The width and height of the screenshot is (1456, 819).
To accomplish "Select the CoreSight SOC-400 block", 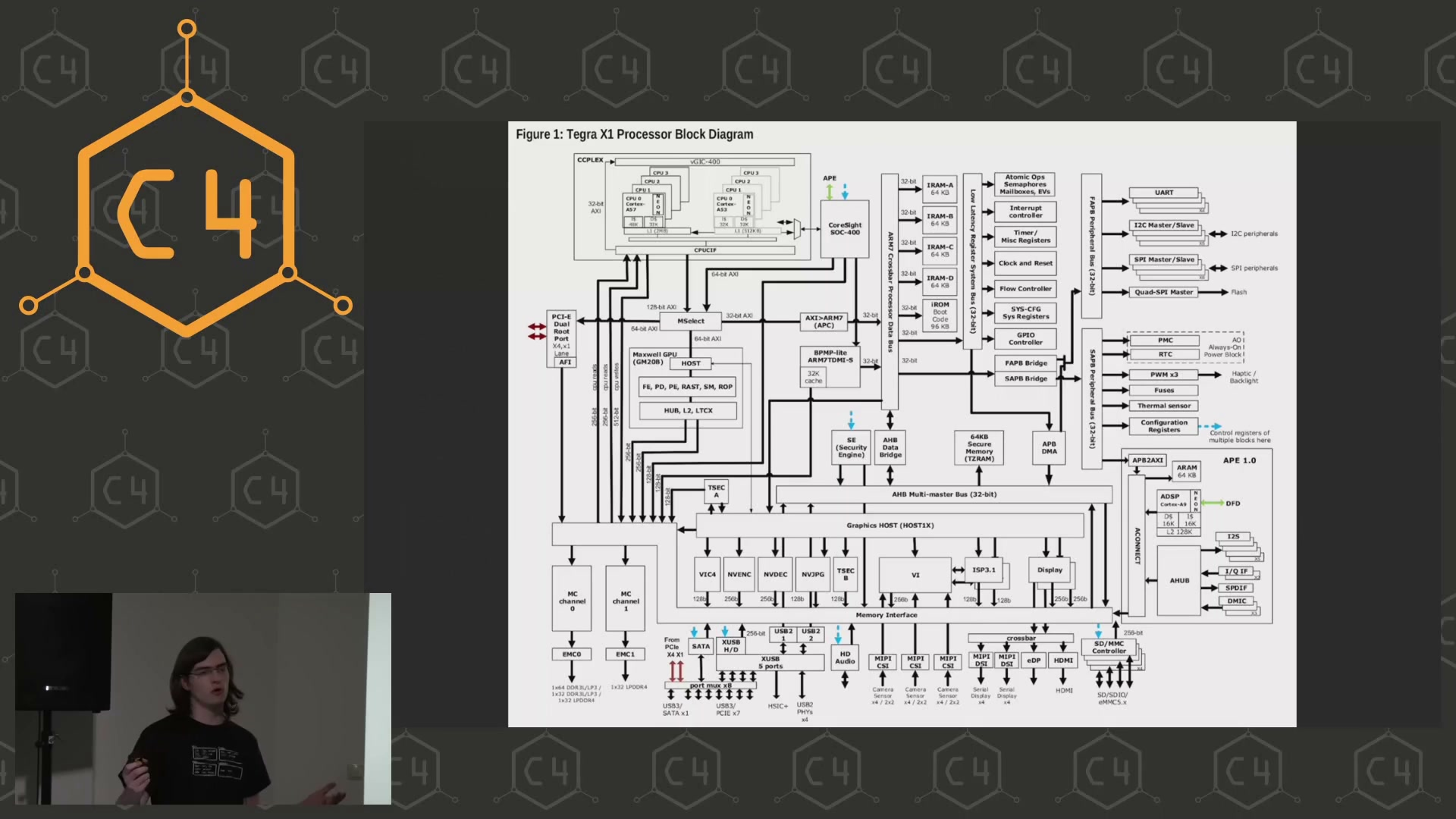I will (x=845, y=228).
